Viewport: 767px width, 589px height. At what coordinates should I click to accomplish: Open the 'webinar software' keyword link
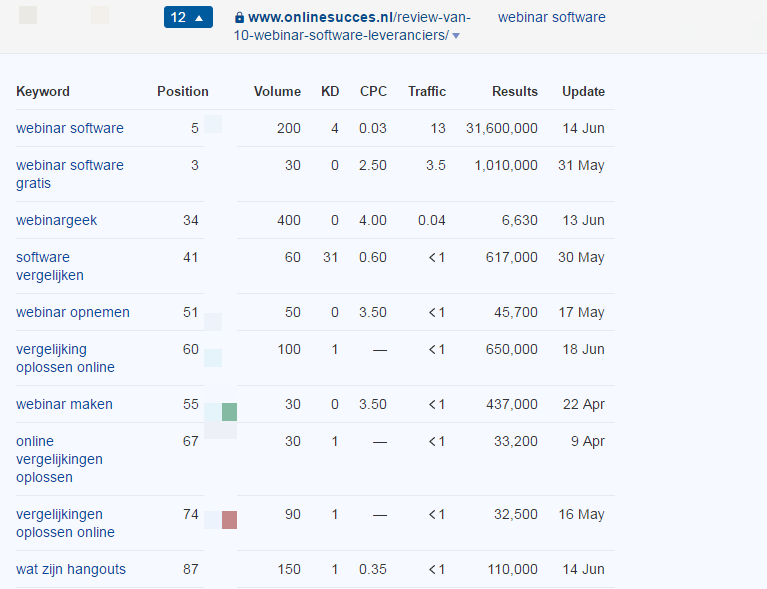tap(70, 128)
